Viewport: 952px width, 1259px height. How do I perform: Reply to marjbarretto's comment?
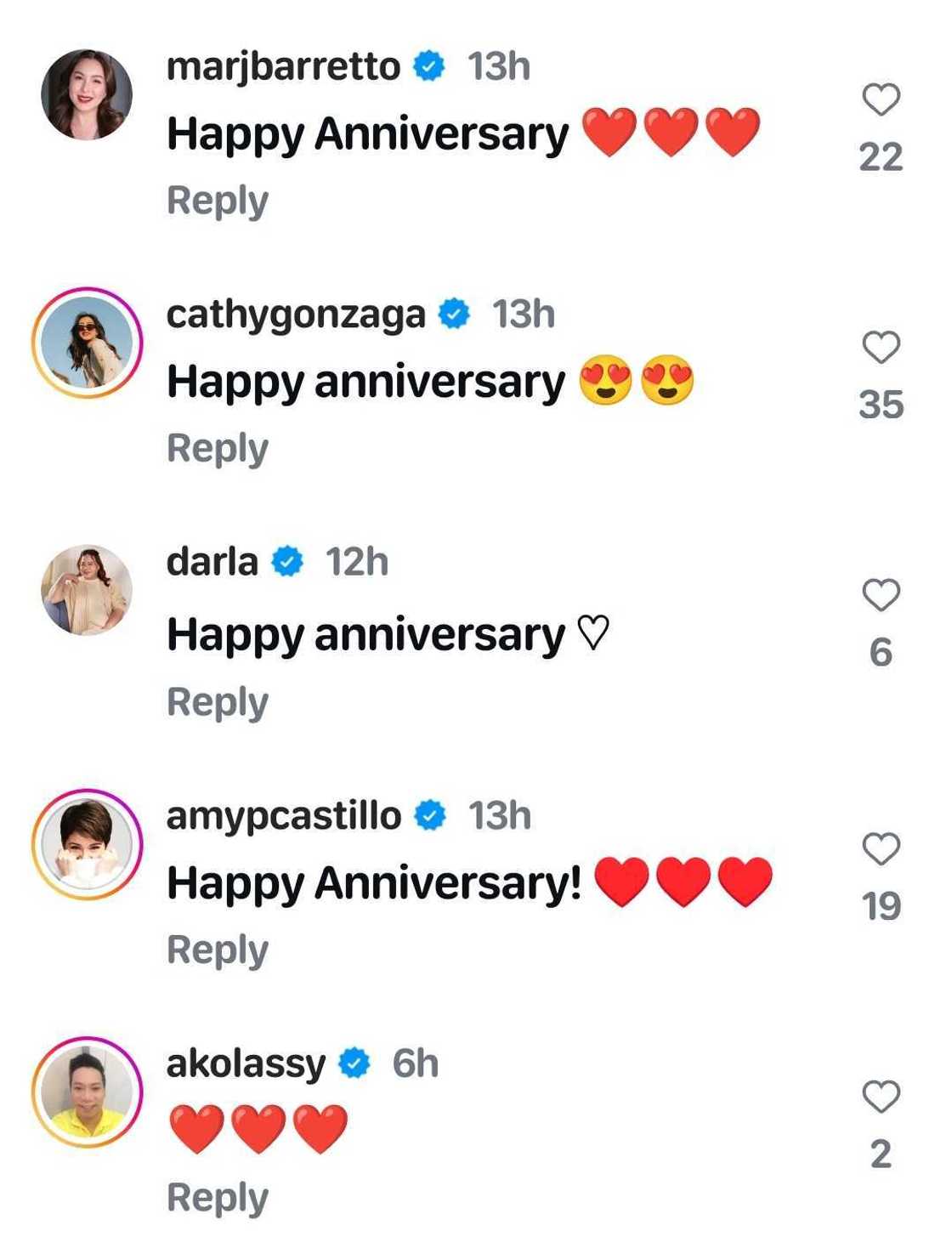pyautogui.click(x=218, y=201)
